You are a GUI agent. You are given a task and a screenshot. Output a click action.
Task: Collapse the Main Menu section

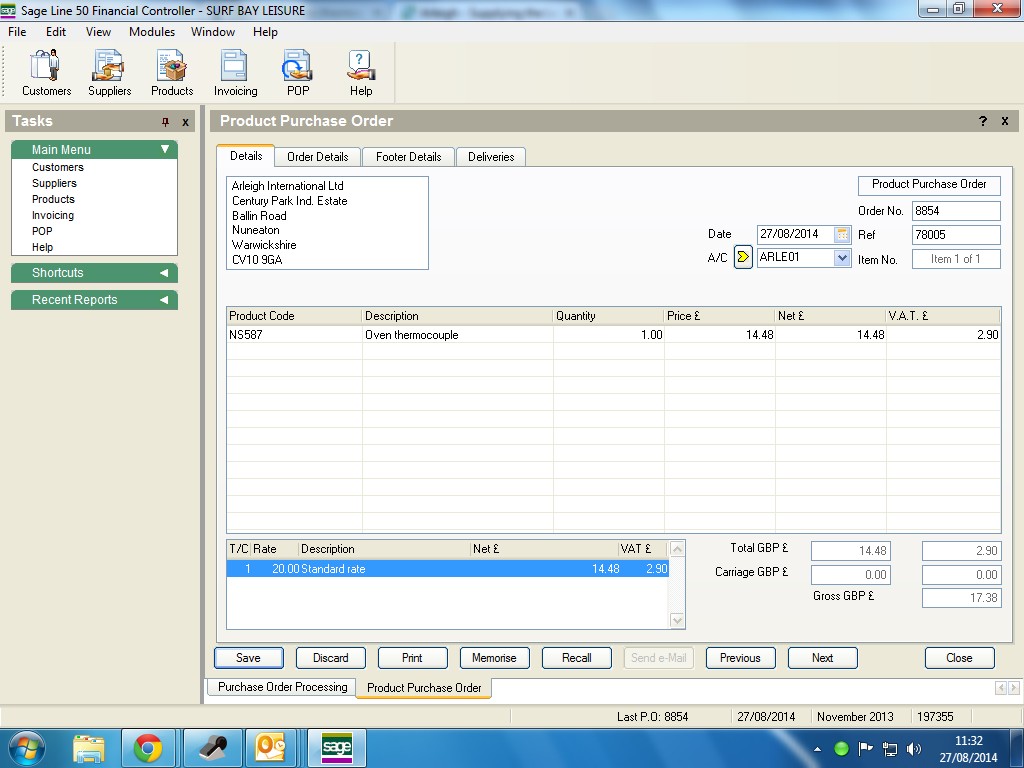click(165, 150)
